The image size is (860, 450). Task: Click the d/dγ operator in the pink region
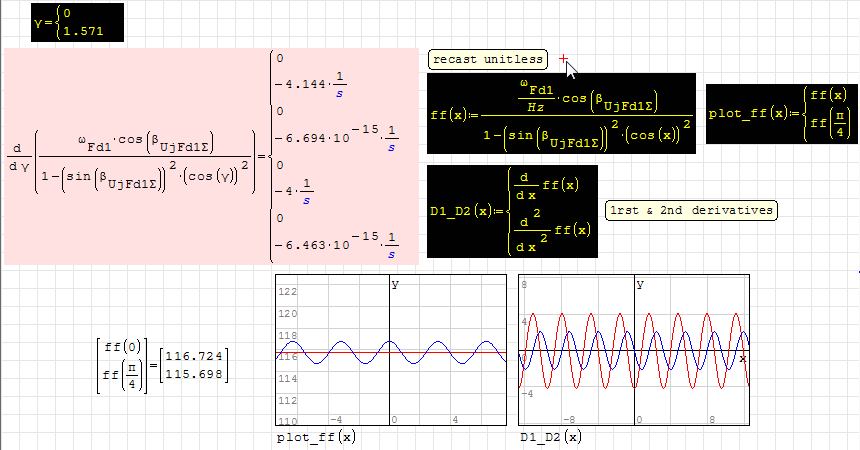coord(19,154)
